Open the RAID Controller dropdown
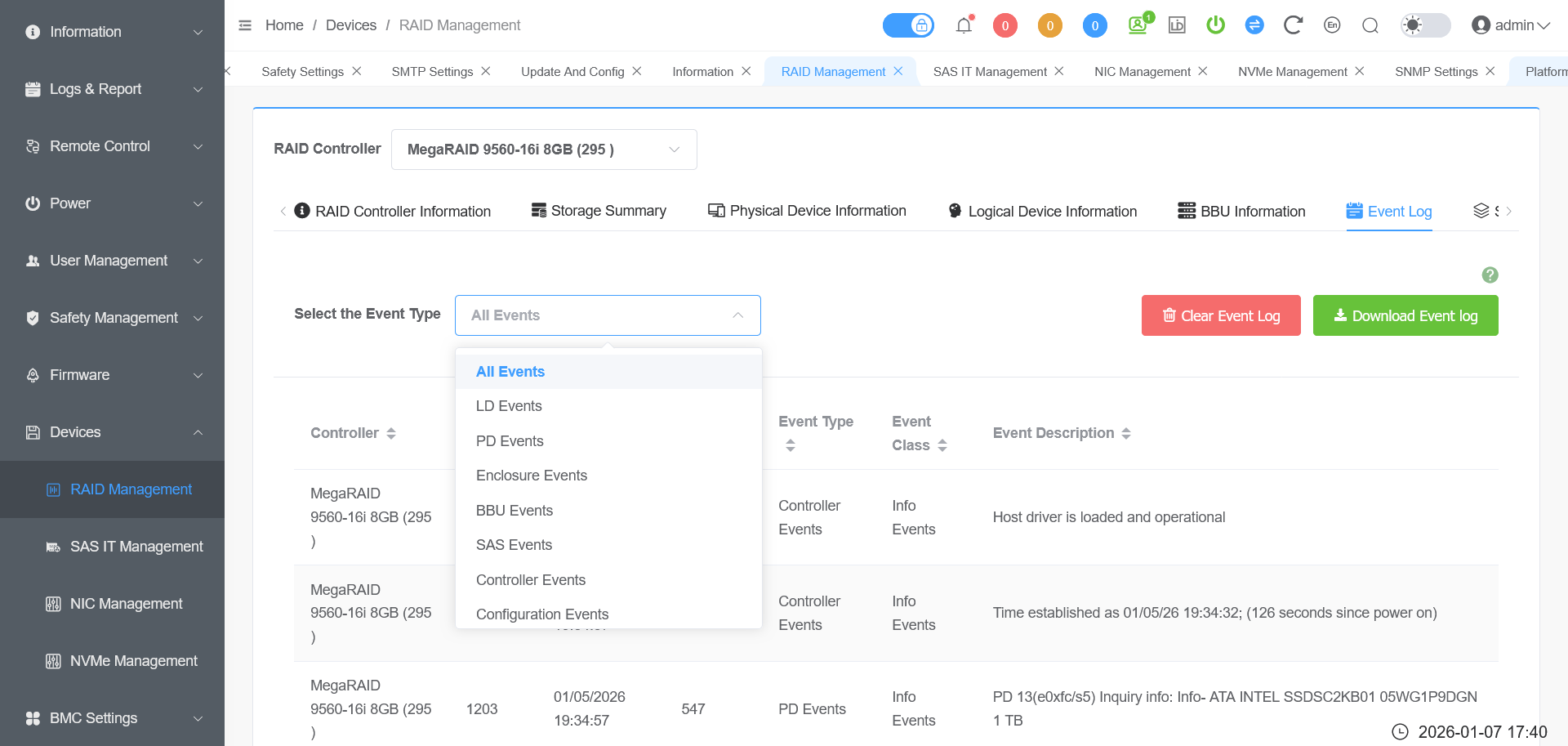Image resolution: width=1568 pixels, height=746 pixels. pyautogui.click(x=544, y=150)
